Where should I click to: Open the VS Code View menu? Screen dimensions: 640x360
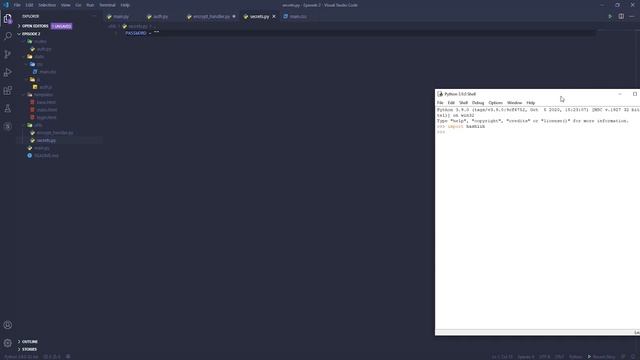[x=65, y=5]
